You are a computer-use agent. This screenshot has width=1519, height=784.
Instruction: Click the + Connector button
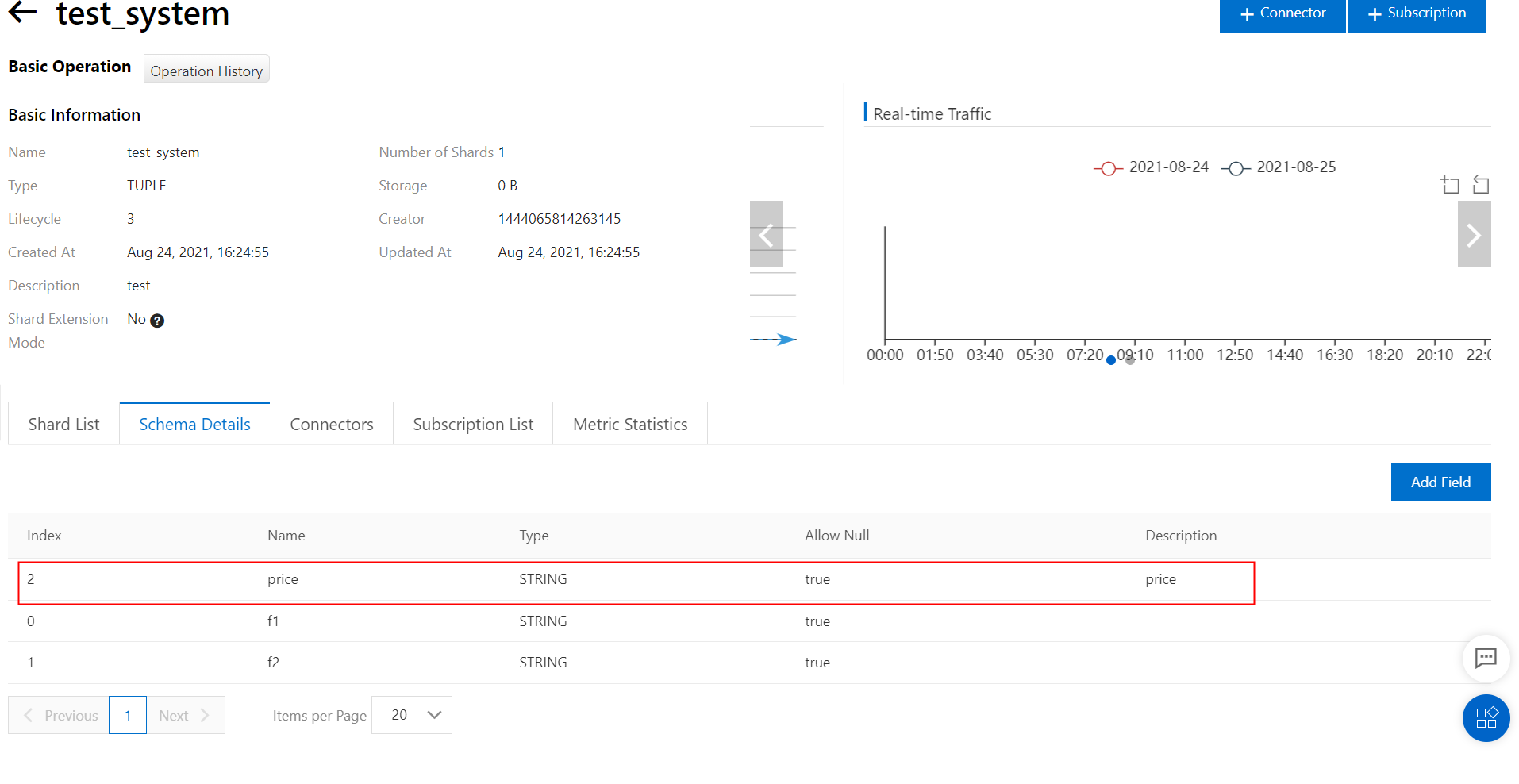click(1282, 13)
